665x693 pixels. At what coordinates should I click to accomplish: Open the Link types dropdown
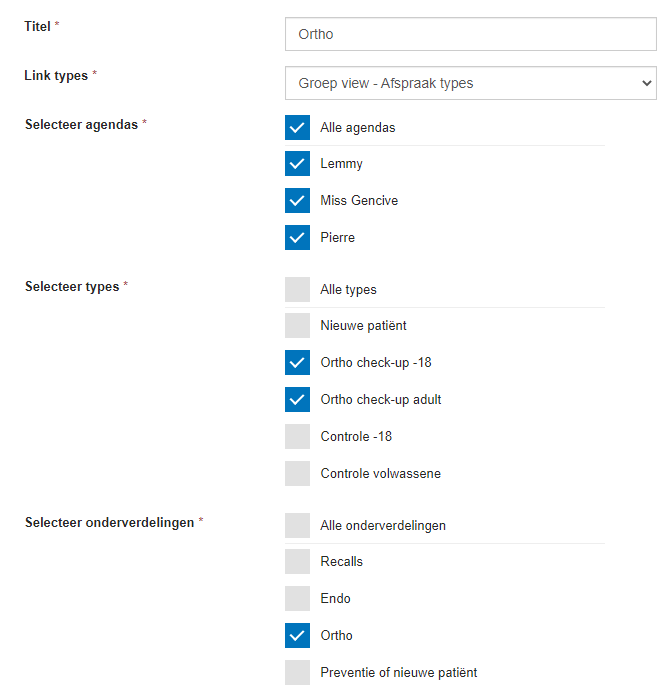pos(470,84)
